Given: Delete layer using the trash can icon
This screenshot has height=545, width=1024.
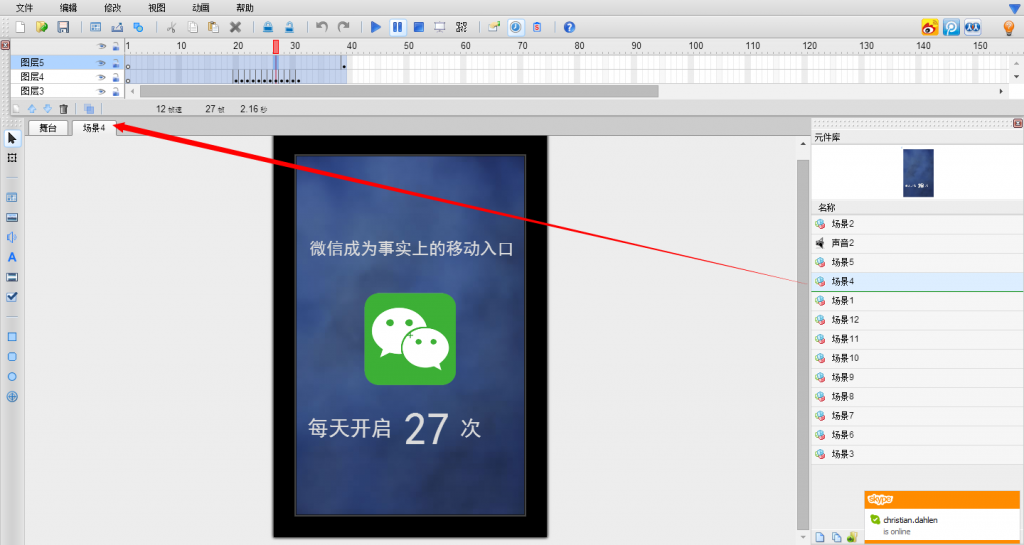Looking at the screenshot, I should (x=63, y=109).
